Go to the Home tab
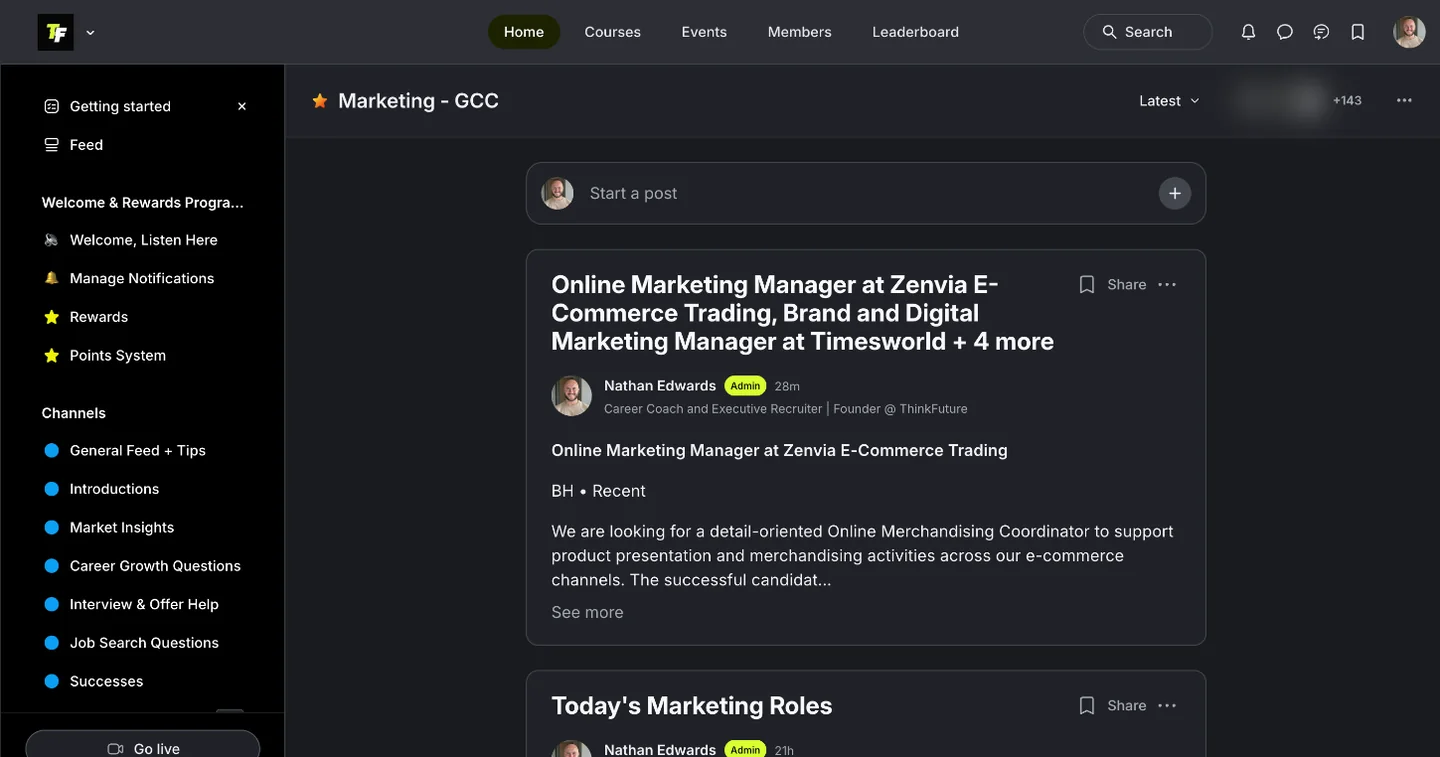The width and height of the screenshot is (1440, 757). pyautogui.click(x=524, y=32)
